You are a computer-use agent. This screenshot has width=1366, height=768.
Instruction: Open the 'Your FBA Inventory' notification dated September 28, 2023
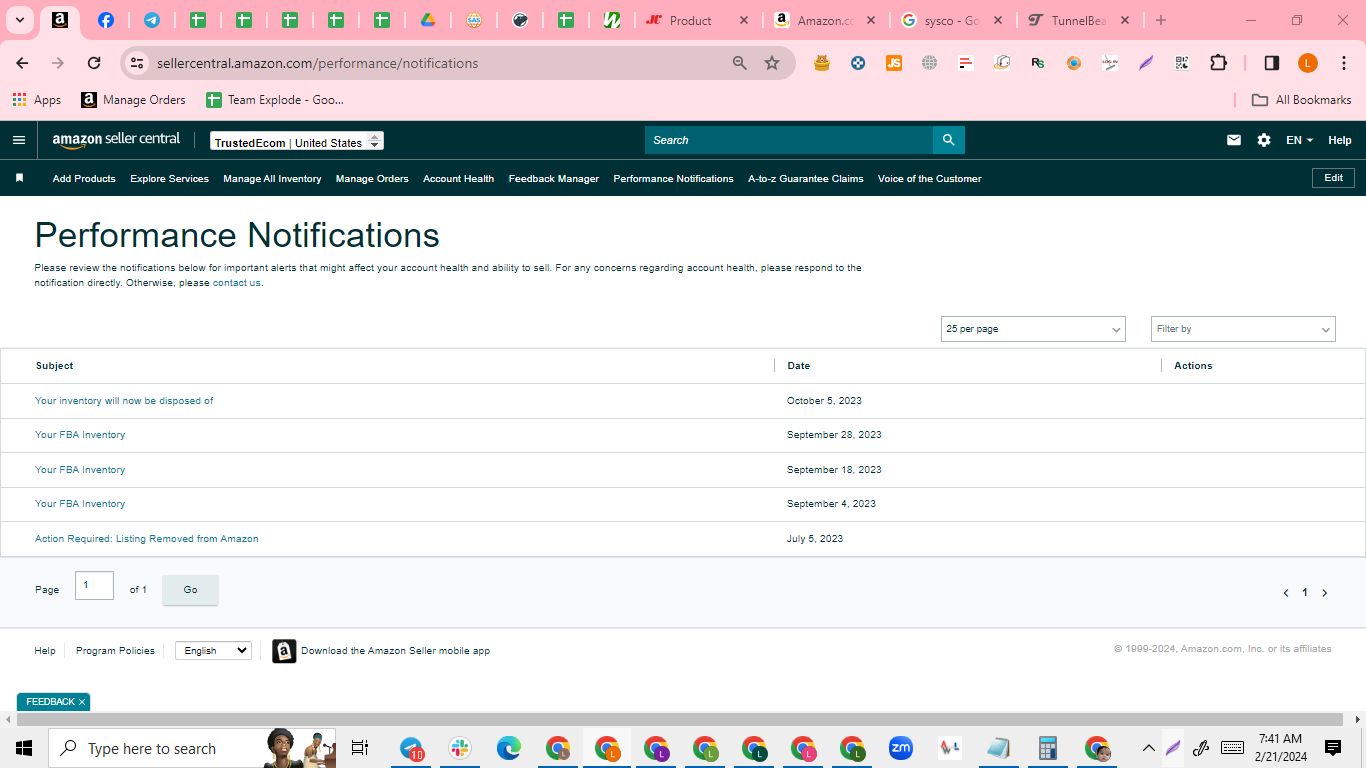[80, 435]
